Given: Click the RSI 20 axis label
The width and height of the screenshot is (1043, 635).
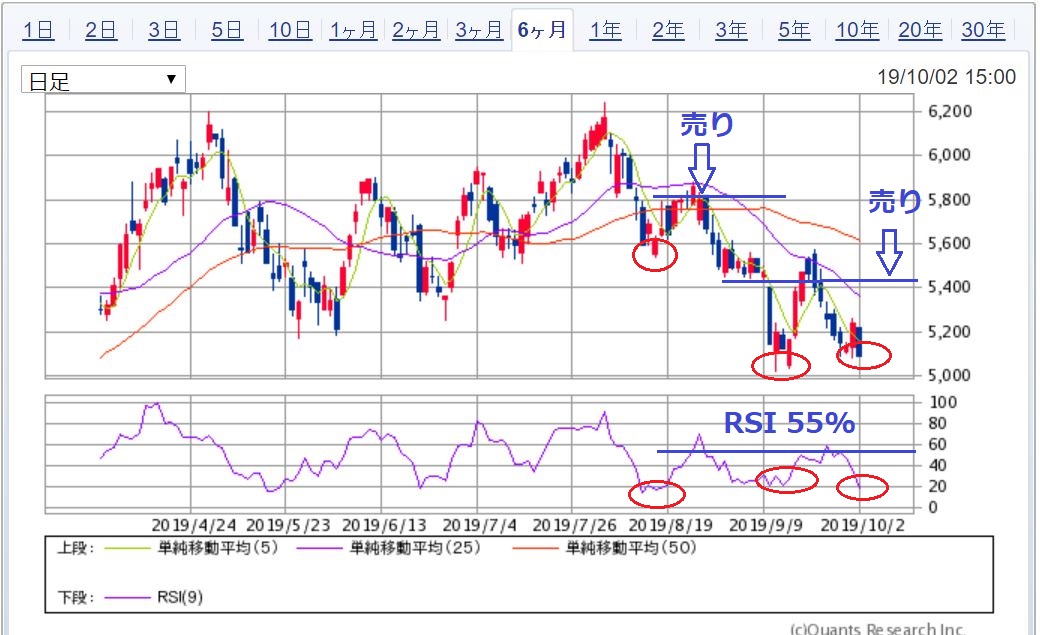Looking at the screenshot, I should [x=937, y=486].
